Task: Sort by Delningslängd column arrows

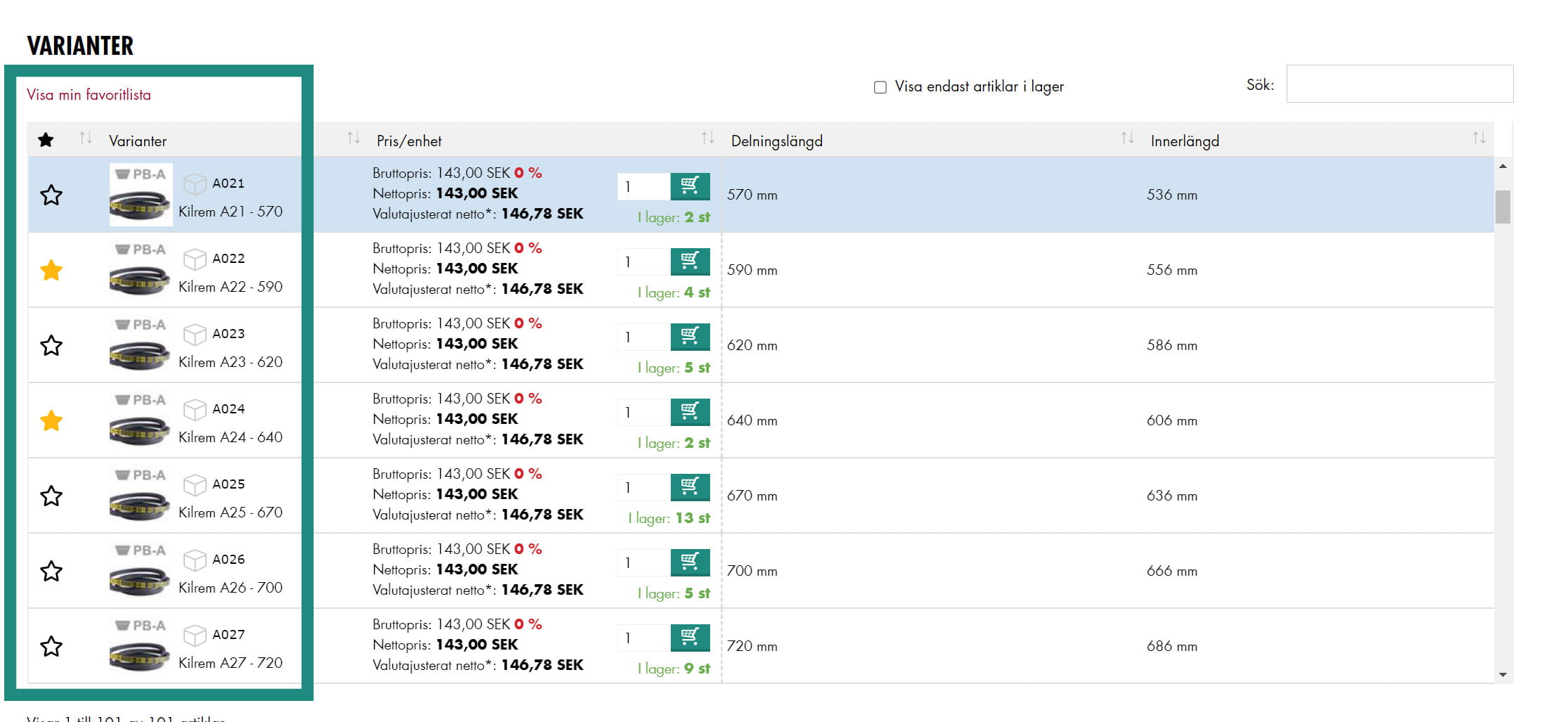Action: [x=1127, y=138]
